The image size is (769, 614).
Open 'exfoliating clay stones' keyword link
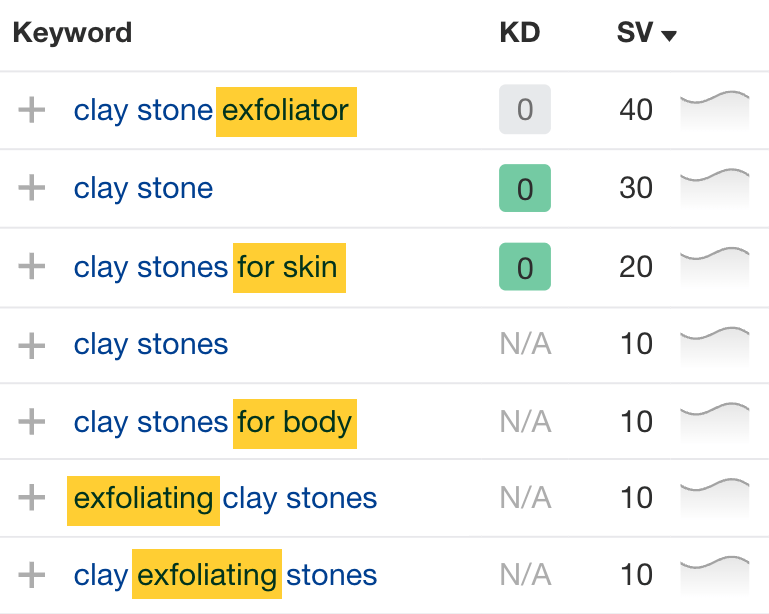tap(224, 498)
